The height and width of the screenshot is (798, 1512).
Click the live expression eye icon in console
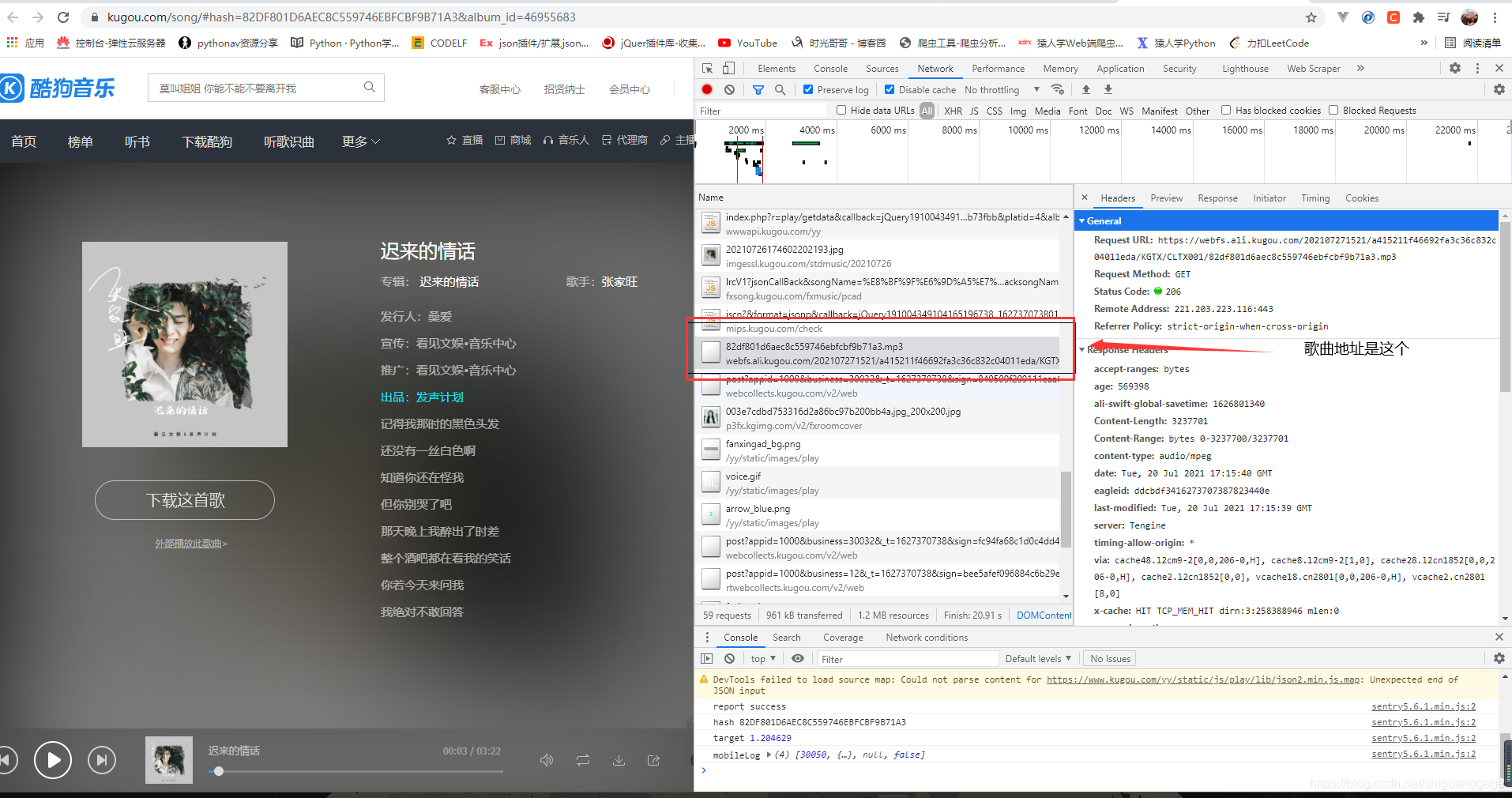pyautogui.click(x=798, y=659)
